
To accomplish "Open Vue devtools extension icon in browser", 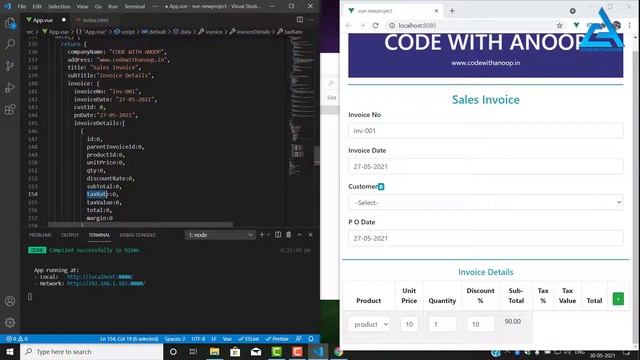I will click(x=576, y=25).
